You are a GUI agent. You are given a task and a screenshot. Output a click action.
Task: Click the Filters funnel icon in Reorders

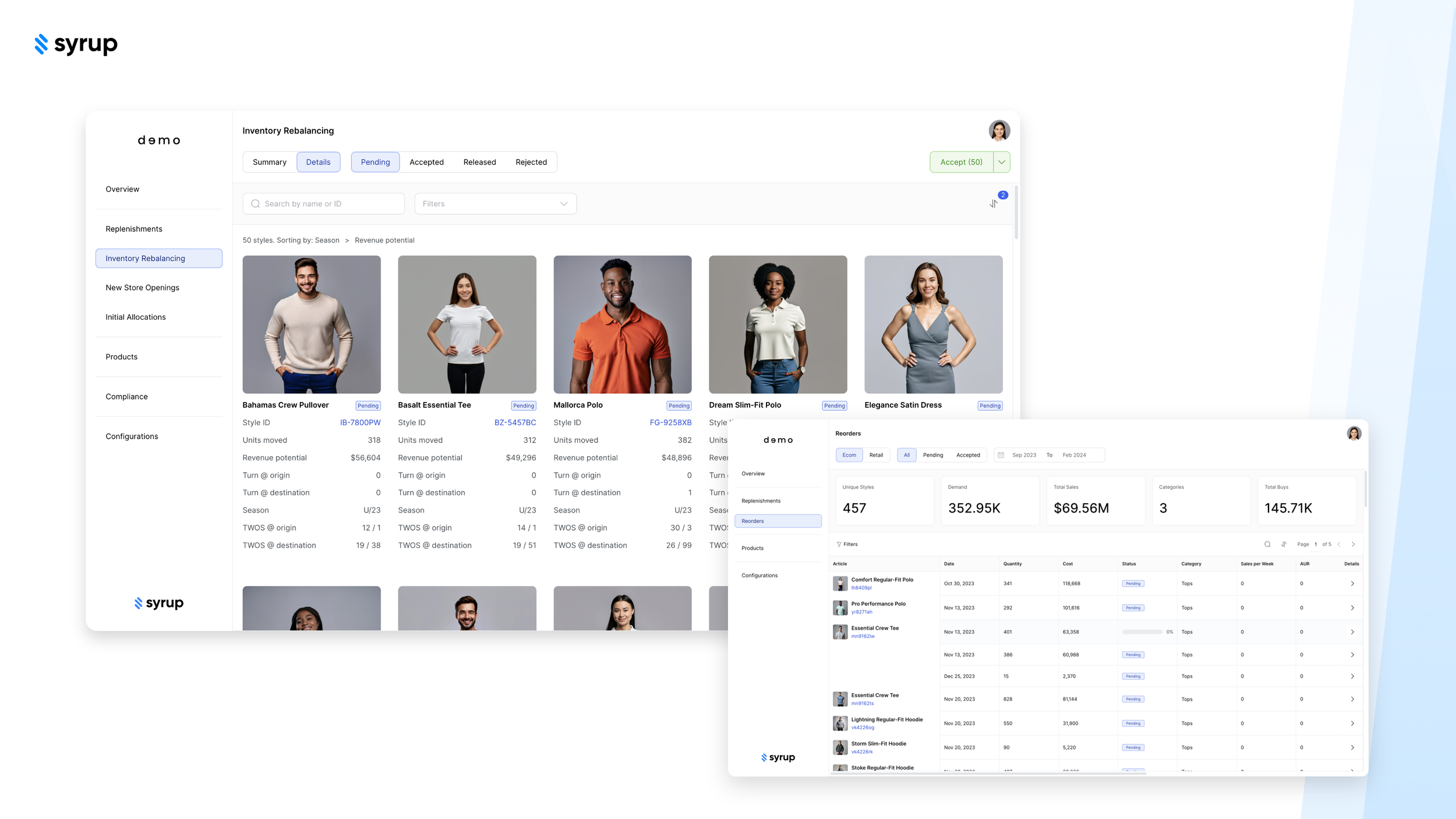839,544
